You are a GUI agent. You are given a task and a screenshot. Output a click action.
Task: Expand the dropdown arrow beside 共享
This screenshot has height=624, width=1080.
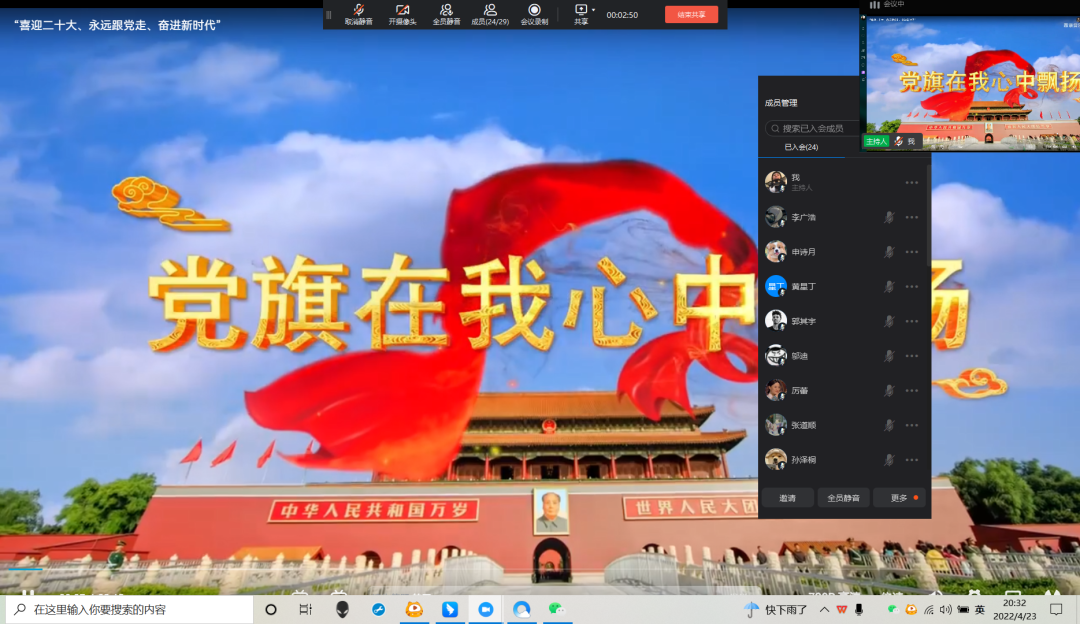593,10
